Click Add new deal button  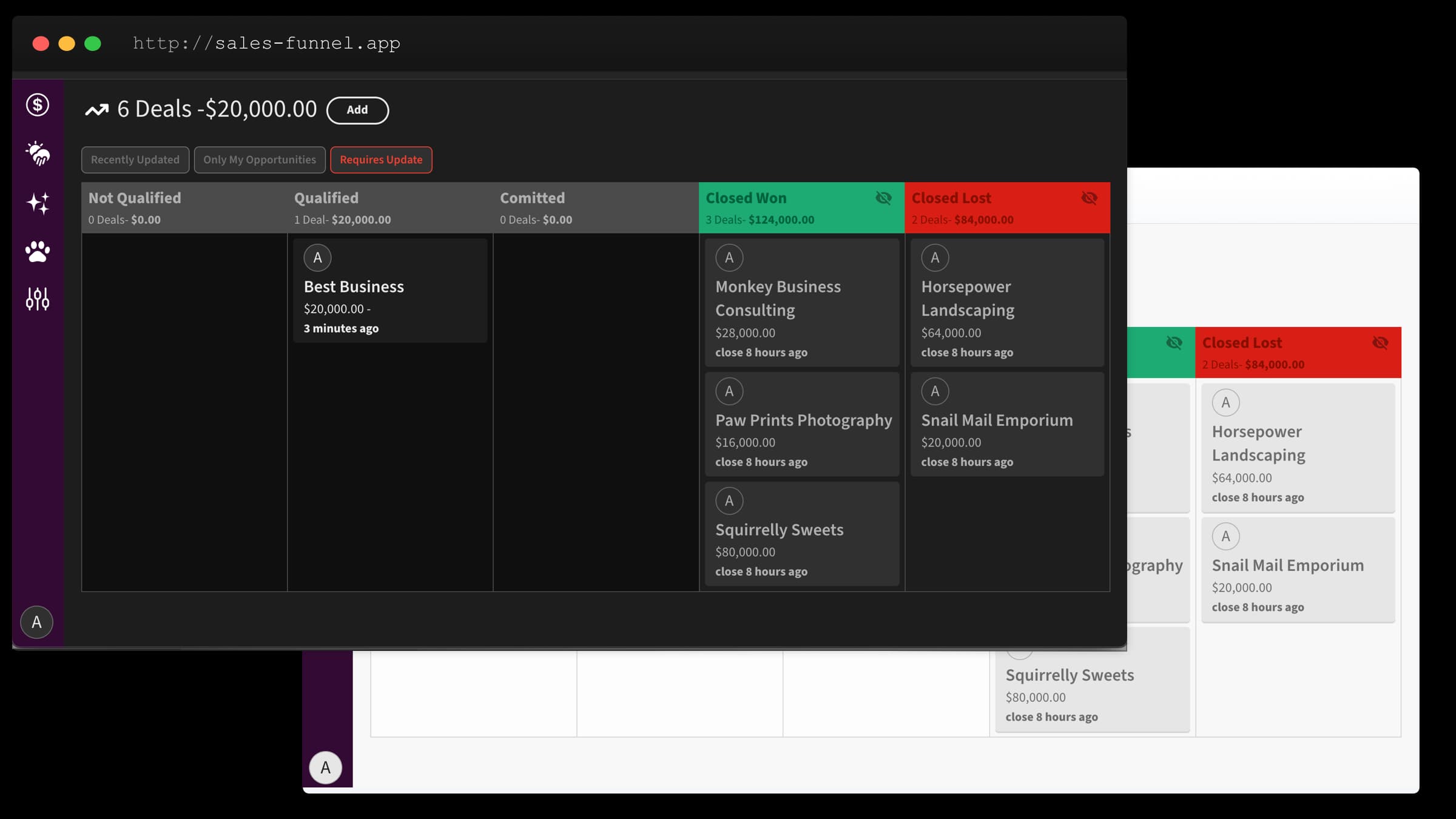pos(357,109)
